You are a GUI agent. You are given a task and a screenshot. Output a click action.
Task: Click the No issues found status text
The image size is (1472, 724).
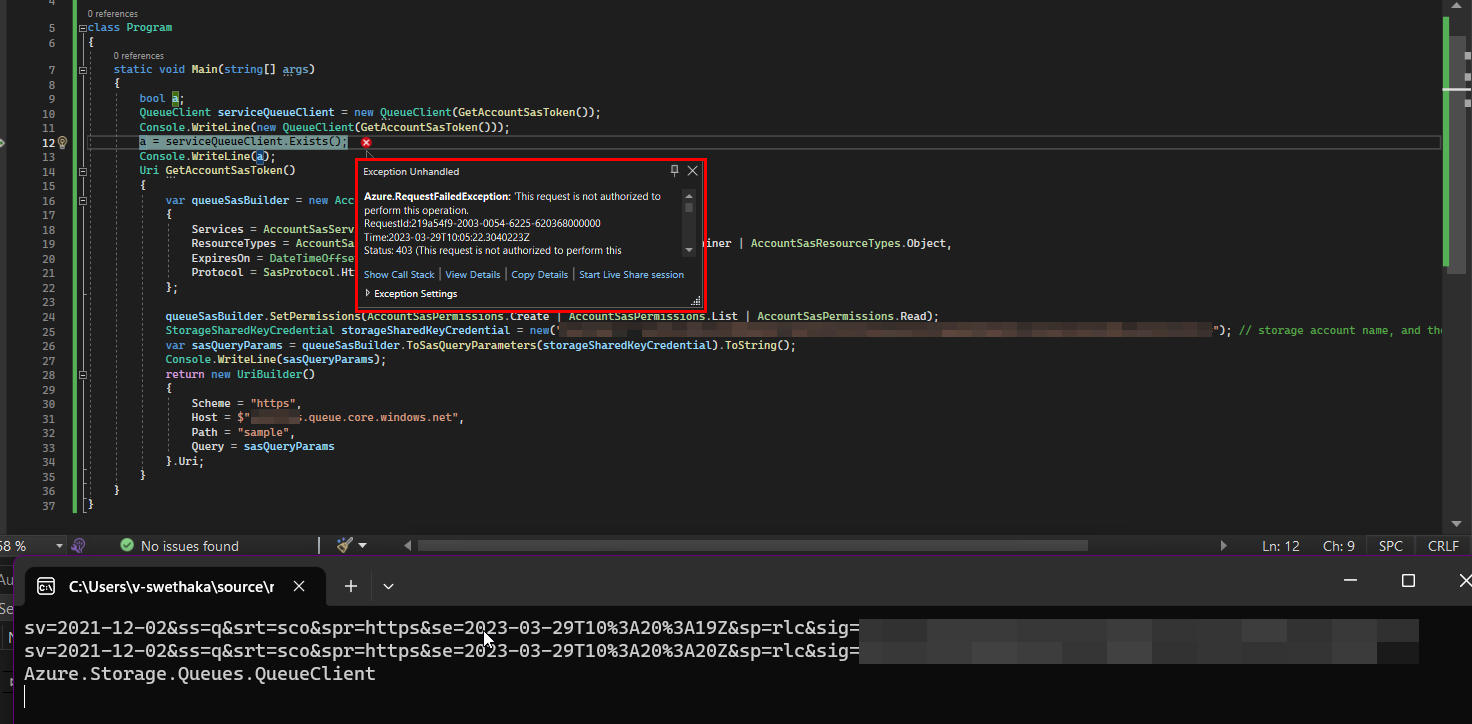point(190,546)
